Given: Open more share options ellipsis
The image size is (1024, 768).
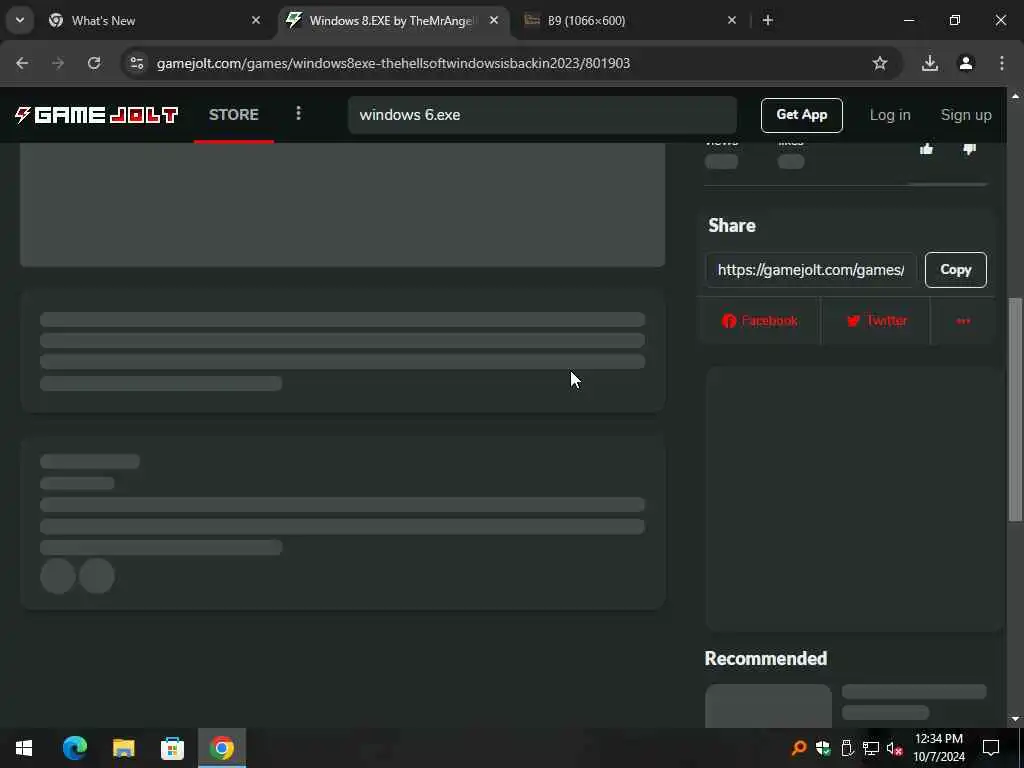Looking at the screenshot, I should pyautogui.click(x=963, y=321).
